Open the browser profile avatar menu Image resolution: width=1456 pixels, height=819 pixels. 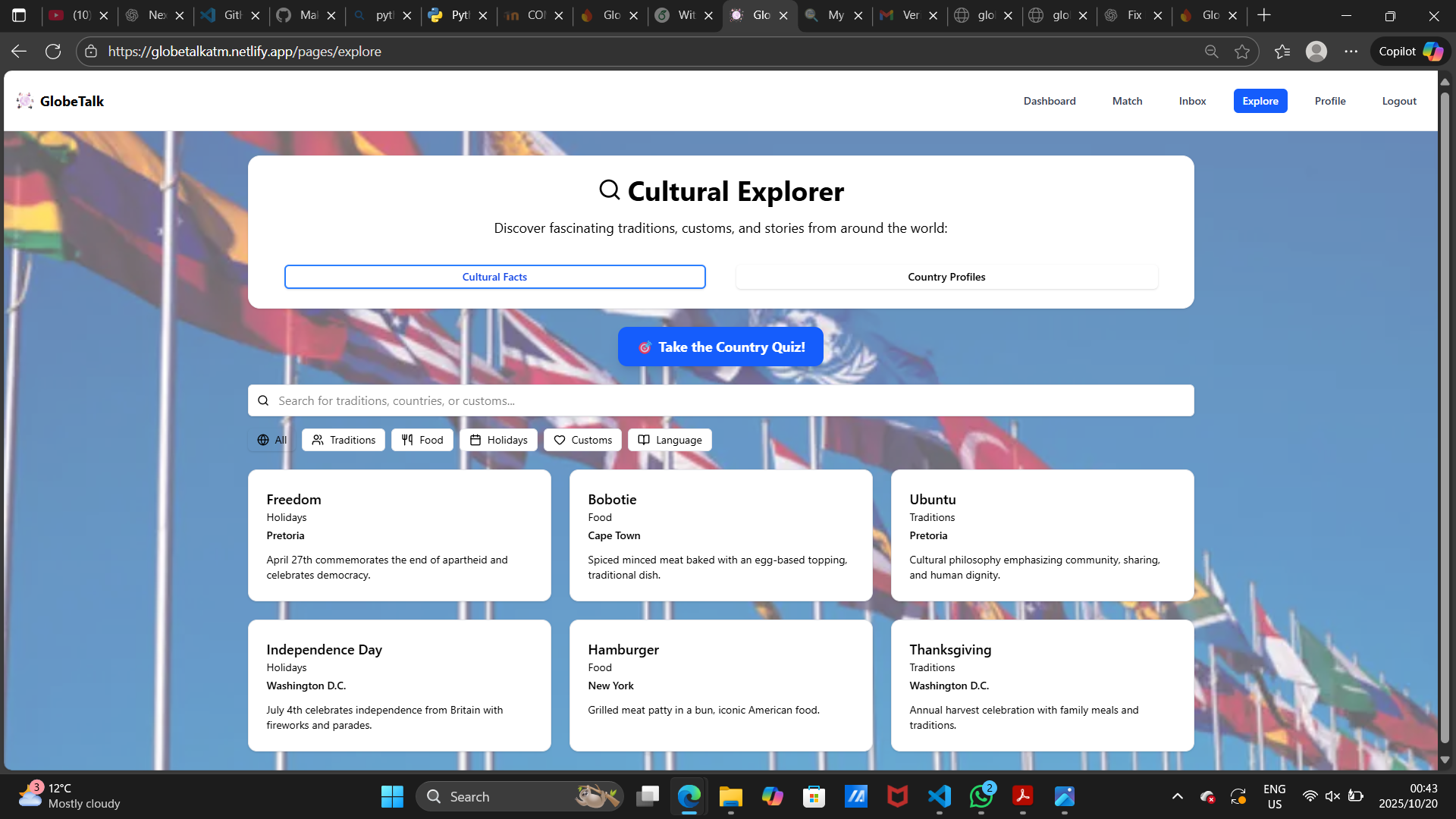point(1316,51)
